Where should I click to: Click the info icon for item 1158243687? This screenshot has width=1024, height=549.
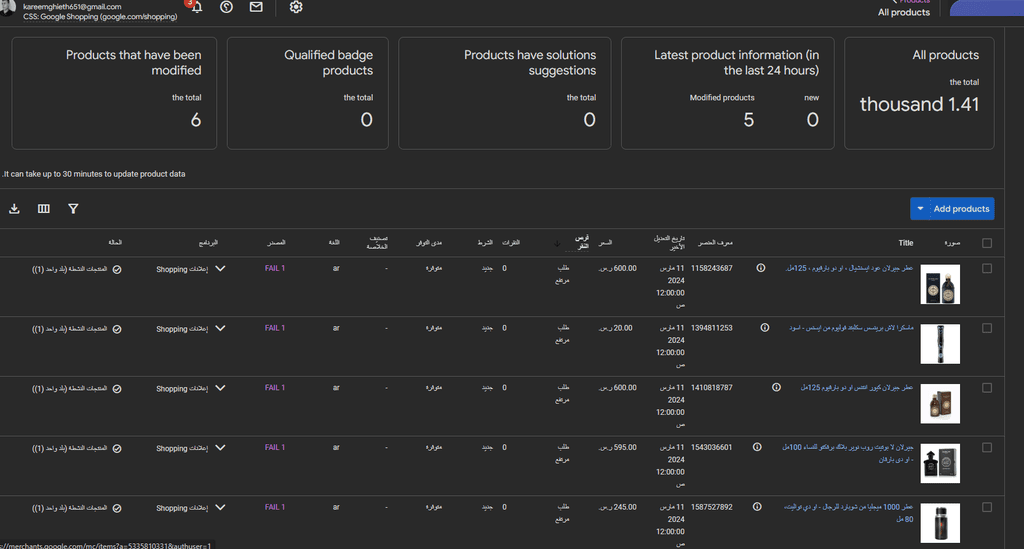click(761, 268)
